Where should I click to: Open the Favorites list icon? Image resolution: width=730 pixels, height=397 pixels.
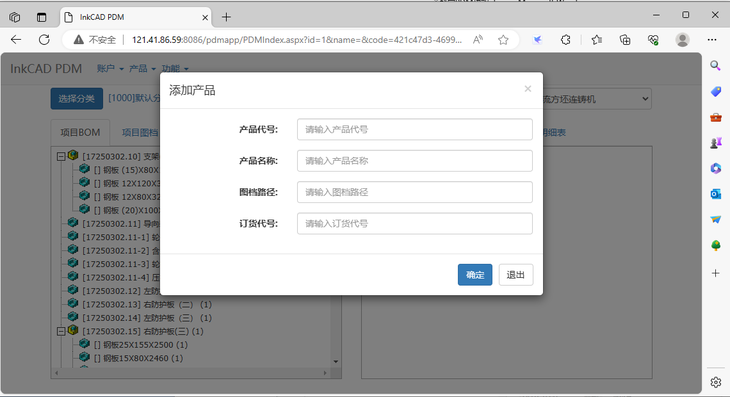596,40
